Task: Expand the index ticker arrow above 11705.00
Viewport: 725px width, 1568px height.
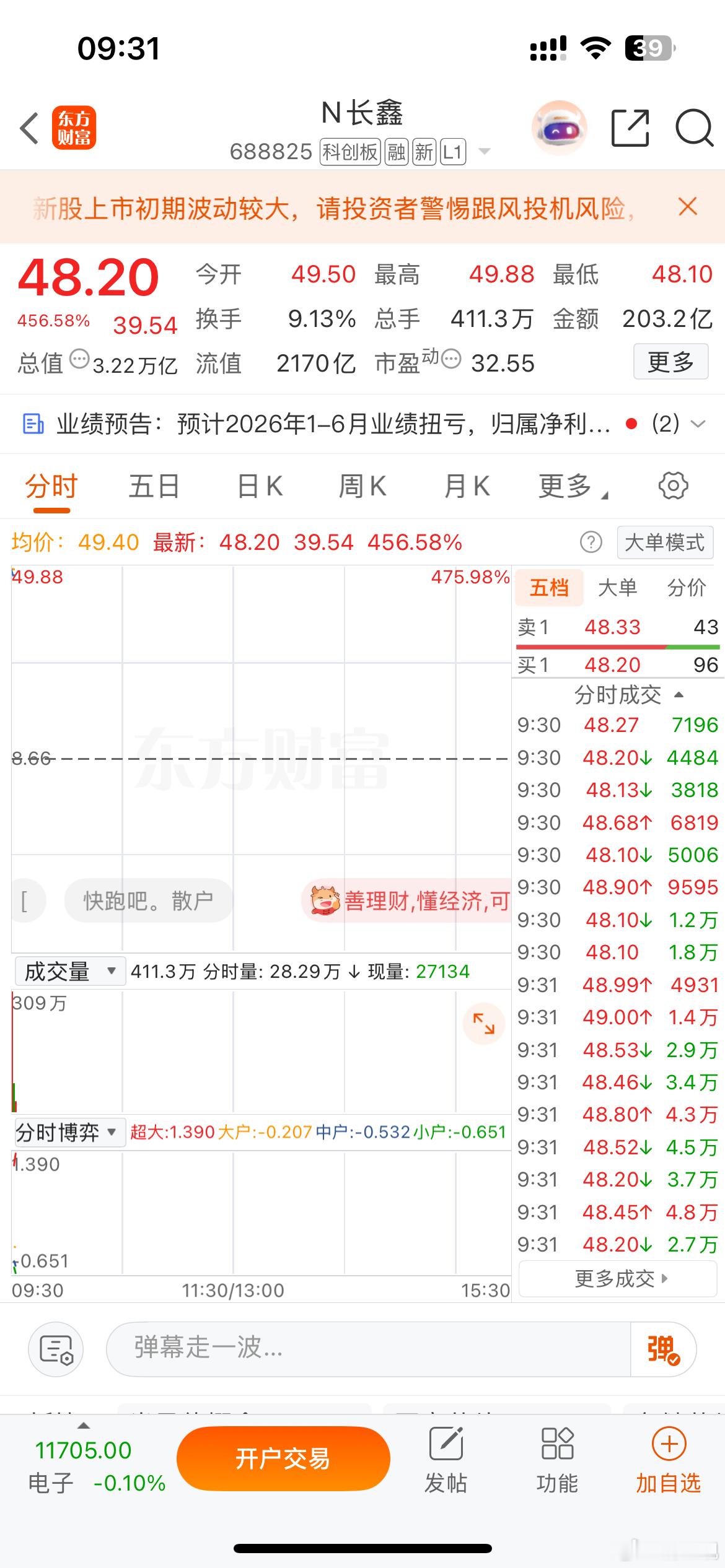Action: [83, 1425]
